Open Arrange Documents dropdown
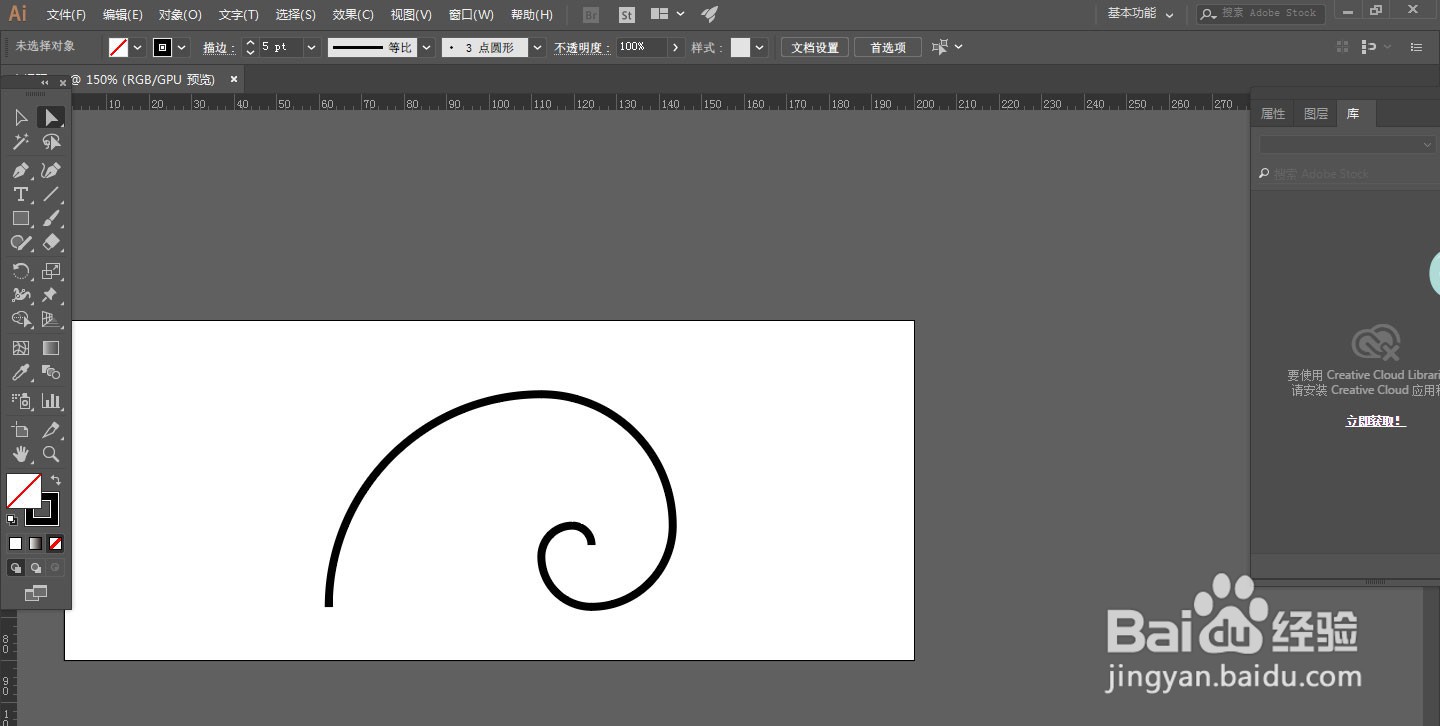Image resolution: width=1440 pixels, height=726 pixels. pyautogui.click(x=667, y=14)
